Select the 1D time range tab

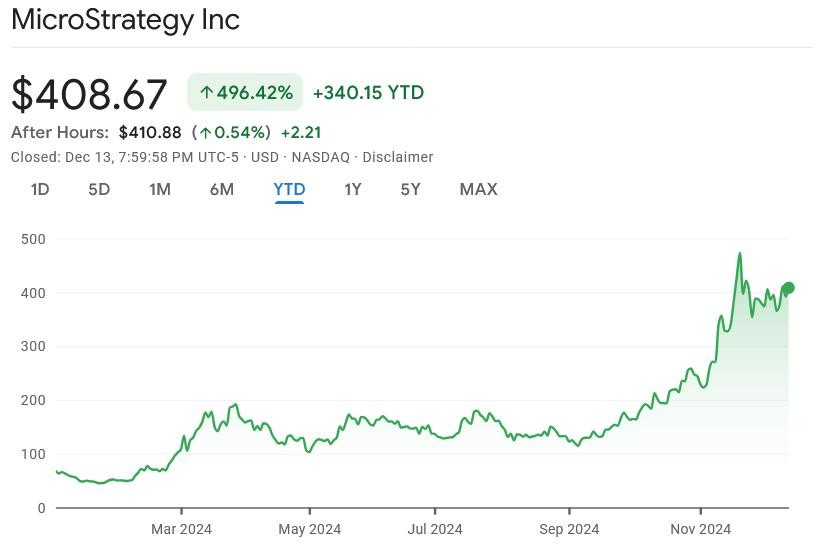pos(40,189)
